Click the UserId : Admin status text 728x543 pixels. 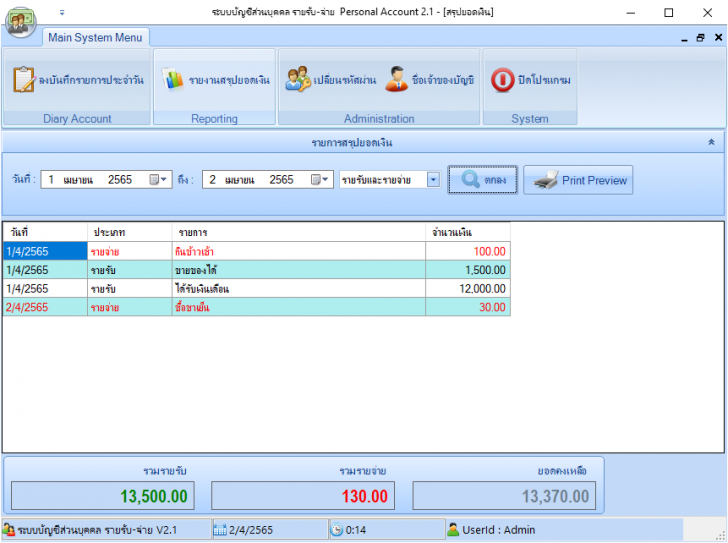tap(498, 530)
